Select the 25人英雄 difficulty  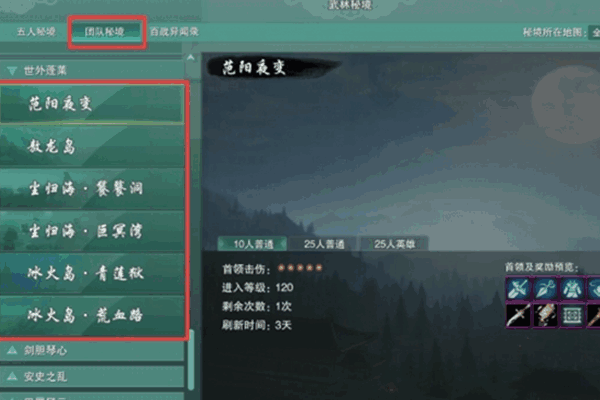[x=394, y=244]
